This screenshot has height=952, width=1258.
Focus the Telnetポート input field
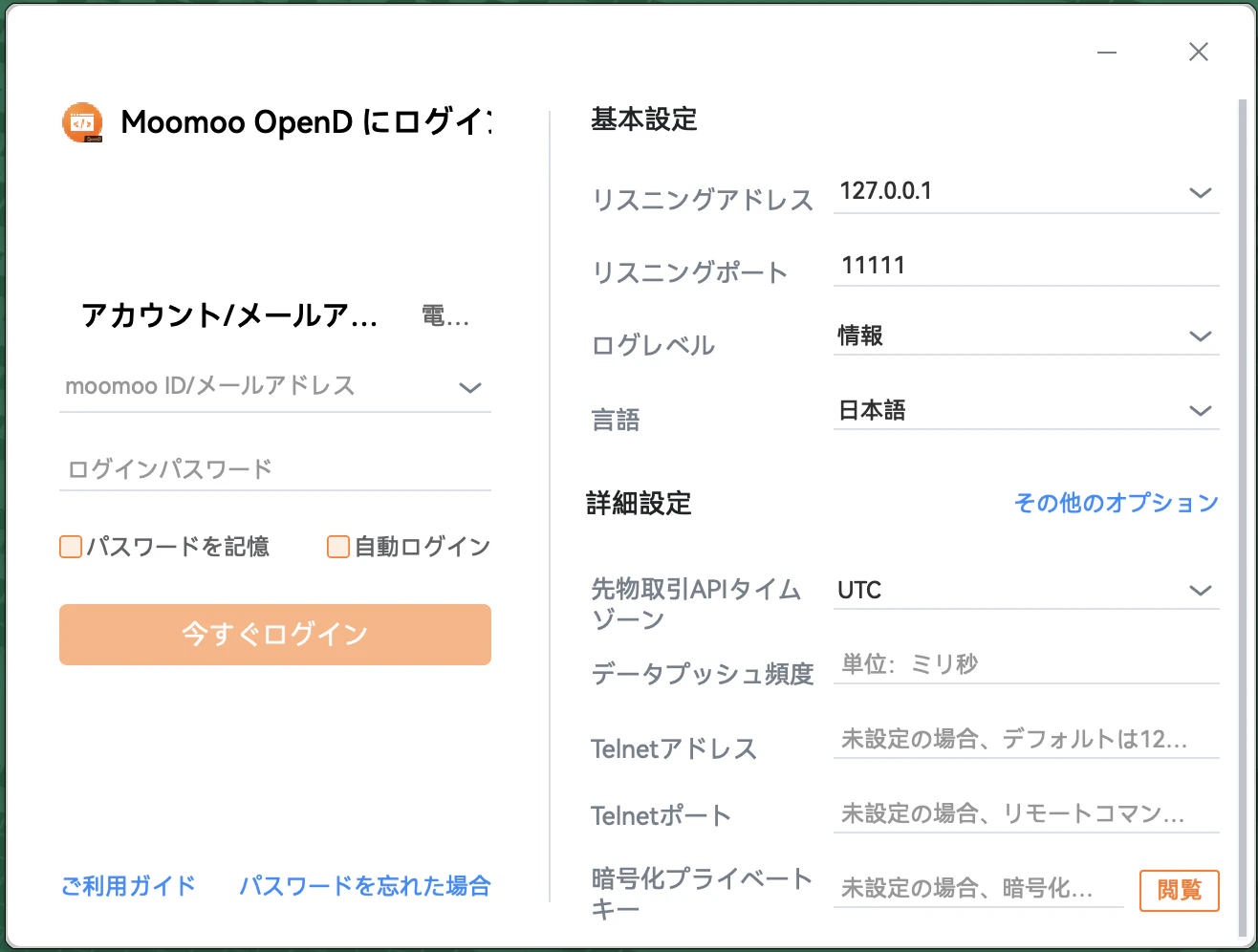pyautogui.click(x=1027, y=813)
